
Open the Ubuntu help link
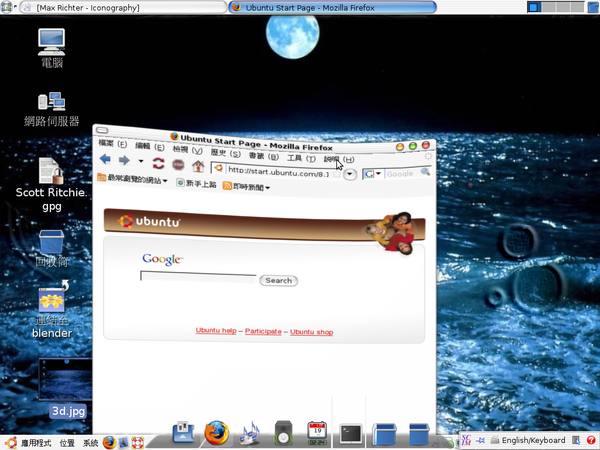(x=216, y=330)
